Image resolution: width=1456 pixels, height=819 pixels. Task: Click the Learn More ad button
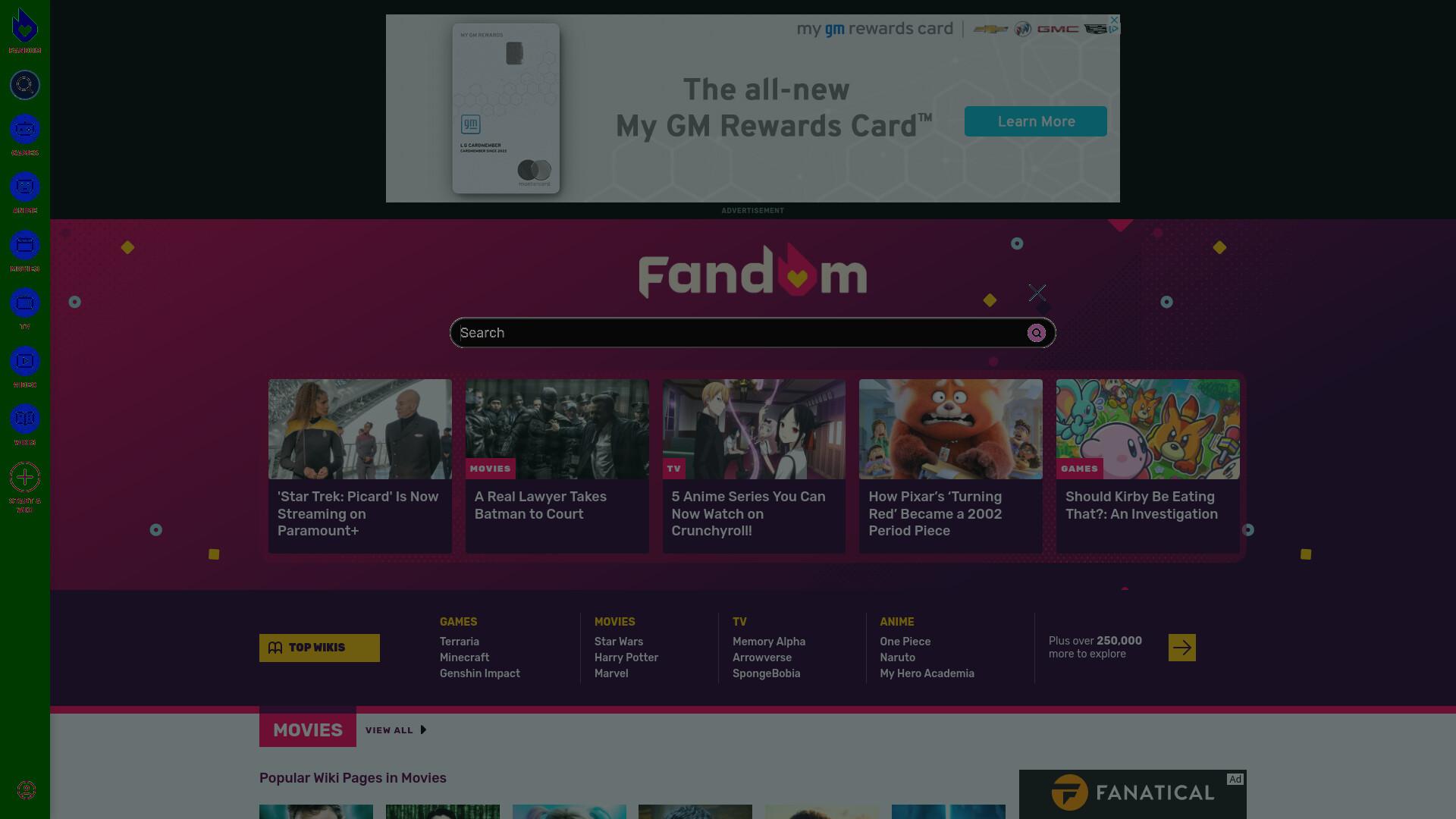[1036, 121]
